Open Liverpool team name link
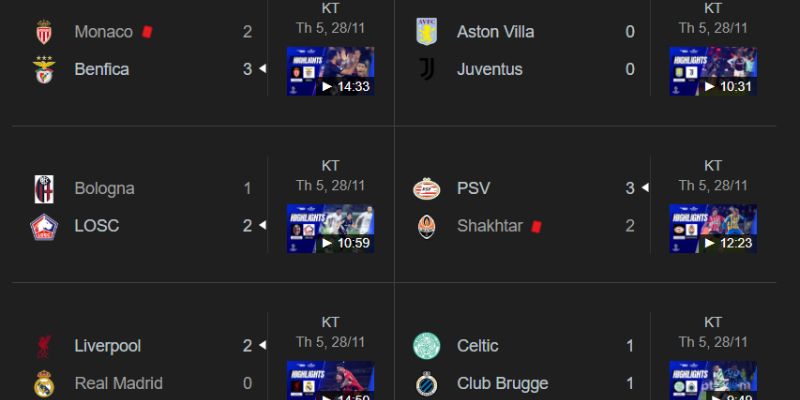800x400 pixels. click(108, 346)
